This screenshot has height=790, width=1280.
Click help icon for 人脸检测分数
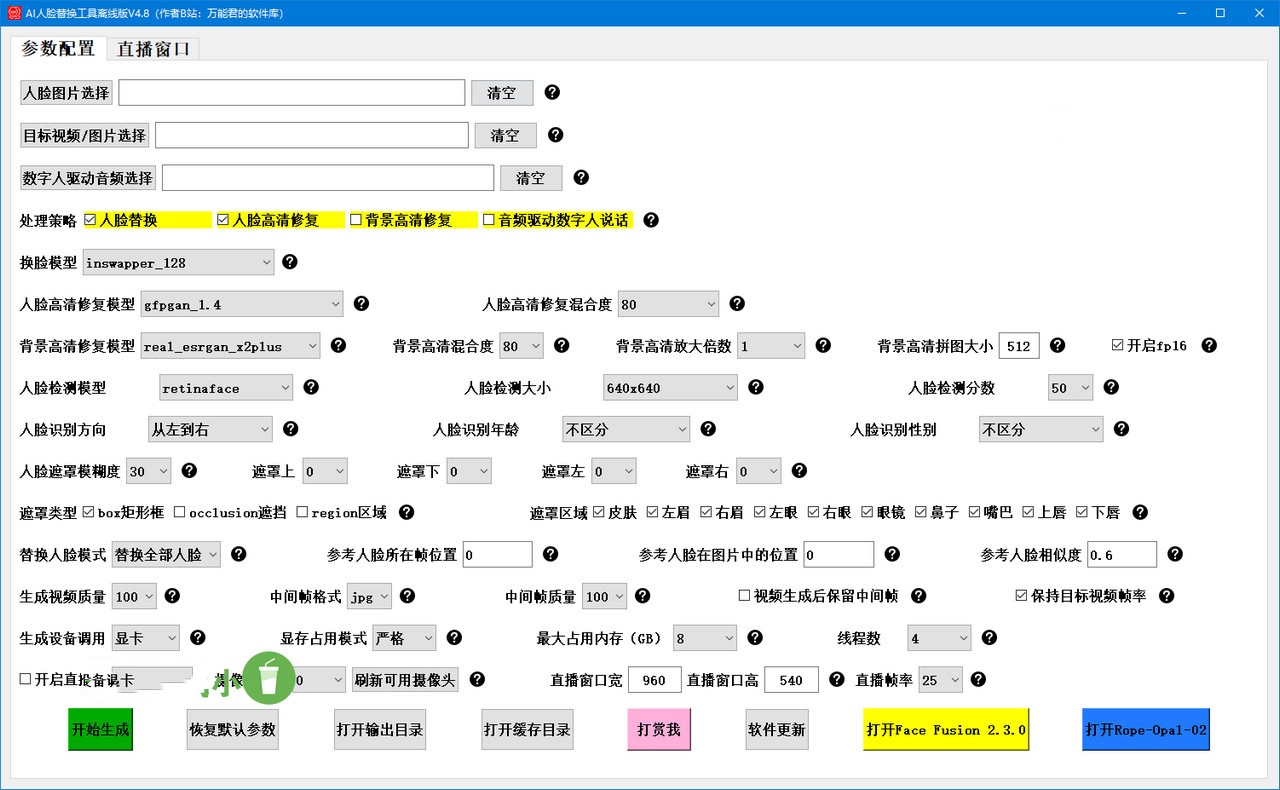[1110, 387]
